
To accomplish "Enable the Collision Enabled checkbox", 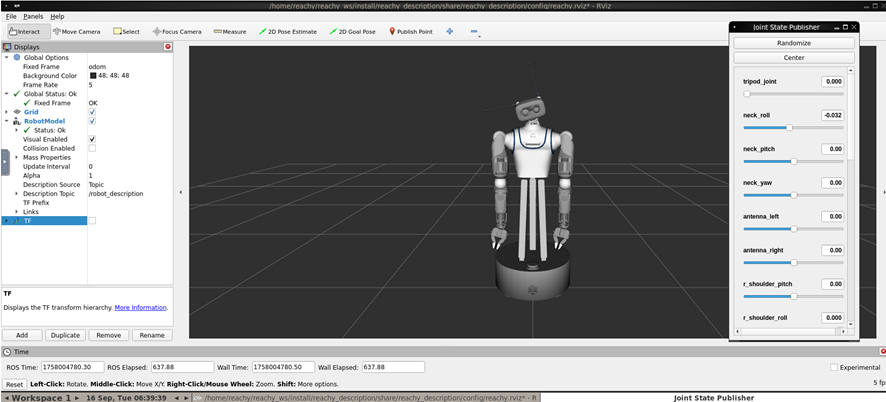I will [92, 148].
